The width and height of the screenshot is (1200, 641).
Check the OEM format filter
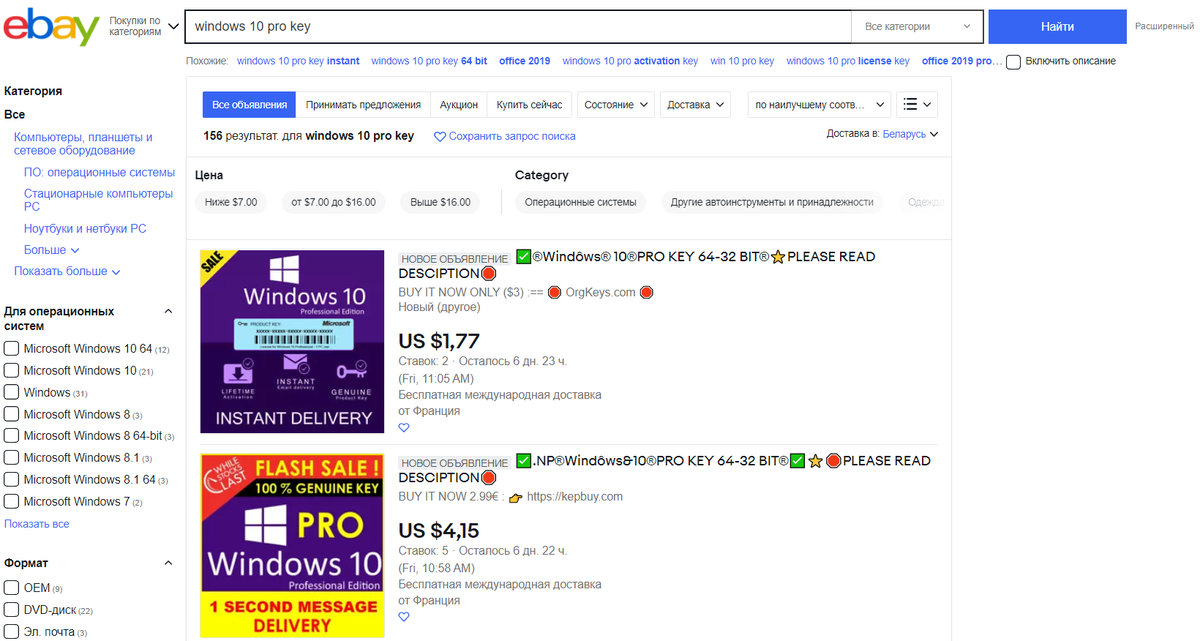click(11, 588)
